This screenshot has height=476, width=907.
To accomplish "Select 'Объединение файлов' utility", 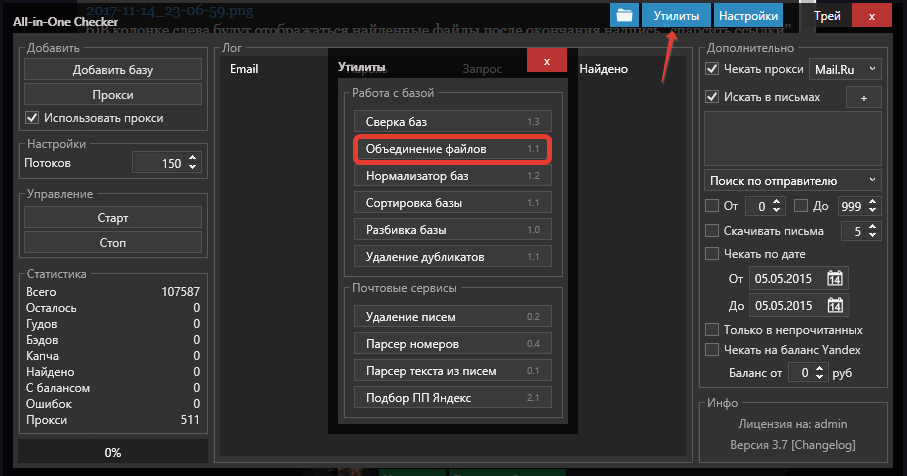I will click(452, 149).
